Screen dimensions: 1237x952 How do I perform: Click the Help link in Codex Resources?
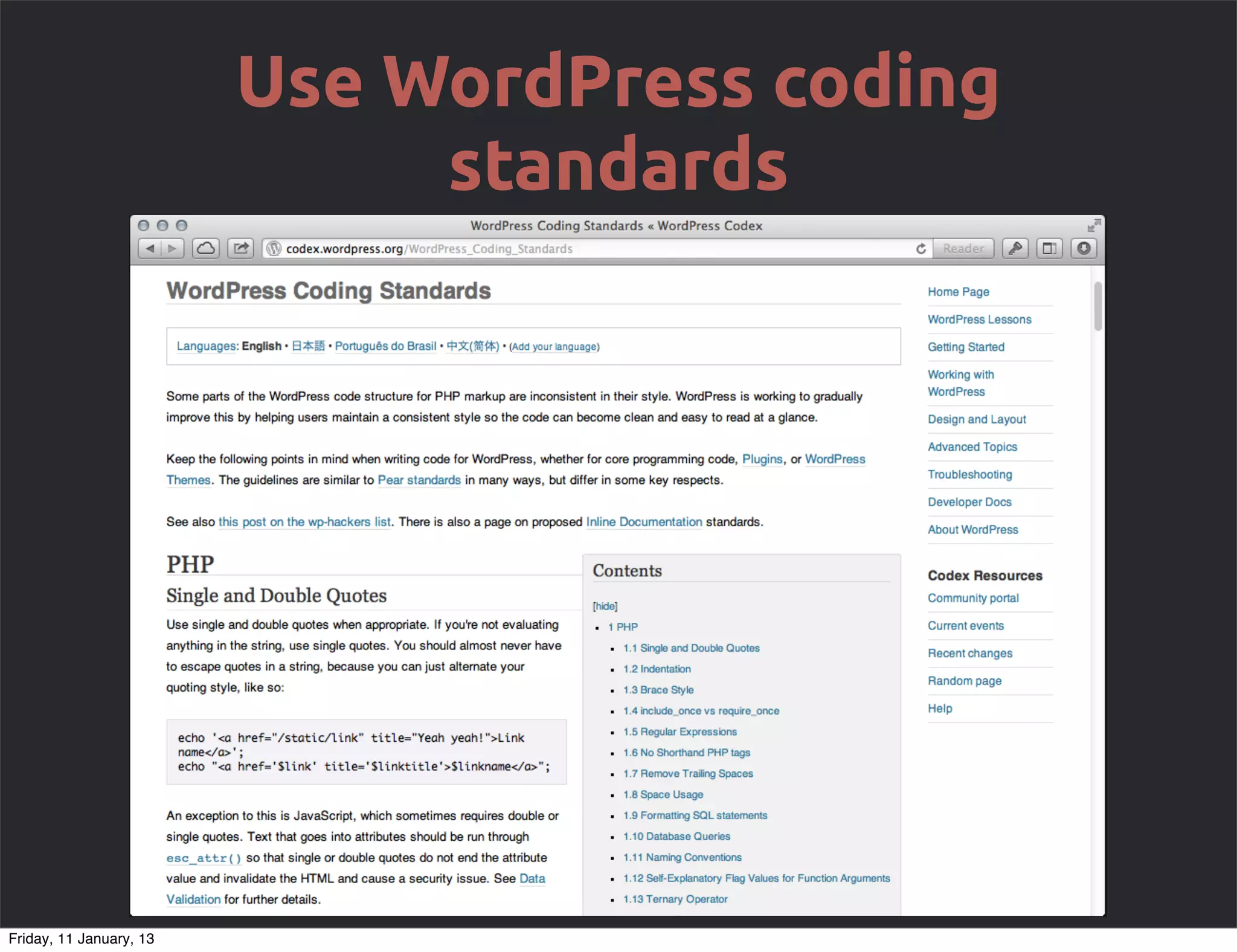point(940,709)
